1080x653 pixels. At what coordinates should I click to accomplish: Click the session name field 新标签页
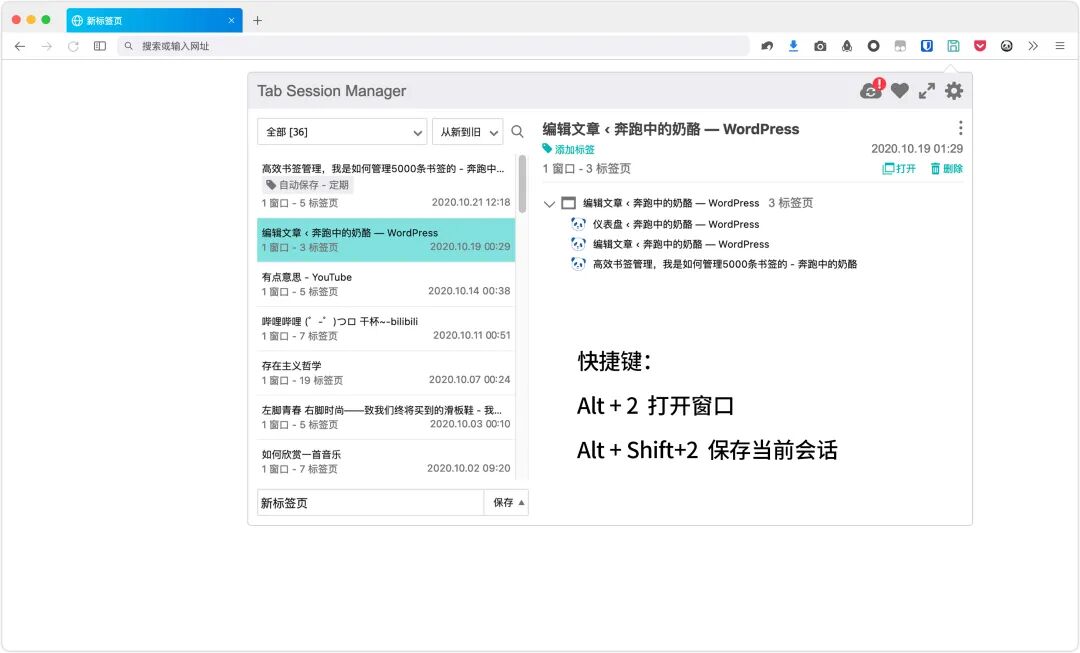pyautogui.click(x=371, y=503)
